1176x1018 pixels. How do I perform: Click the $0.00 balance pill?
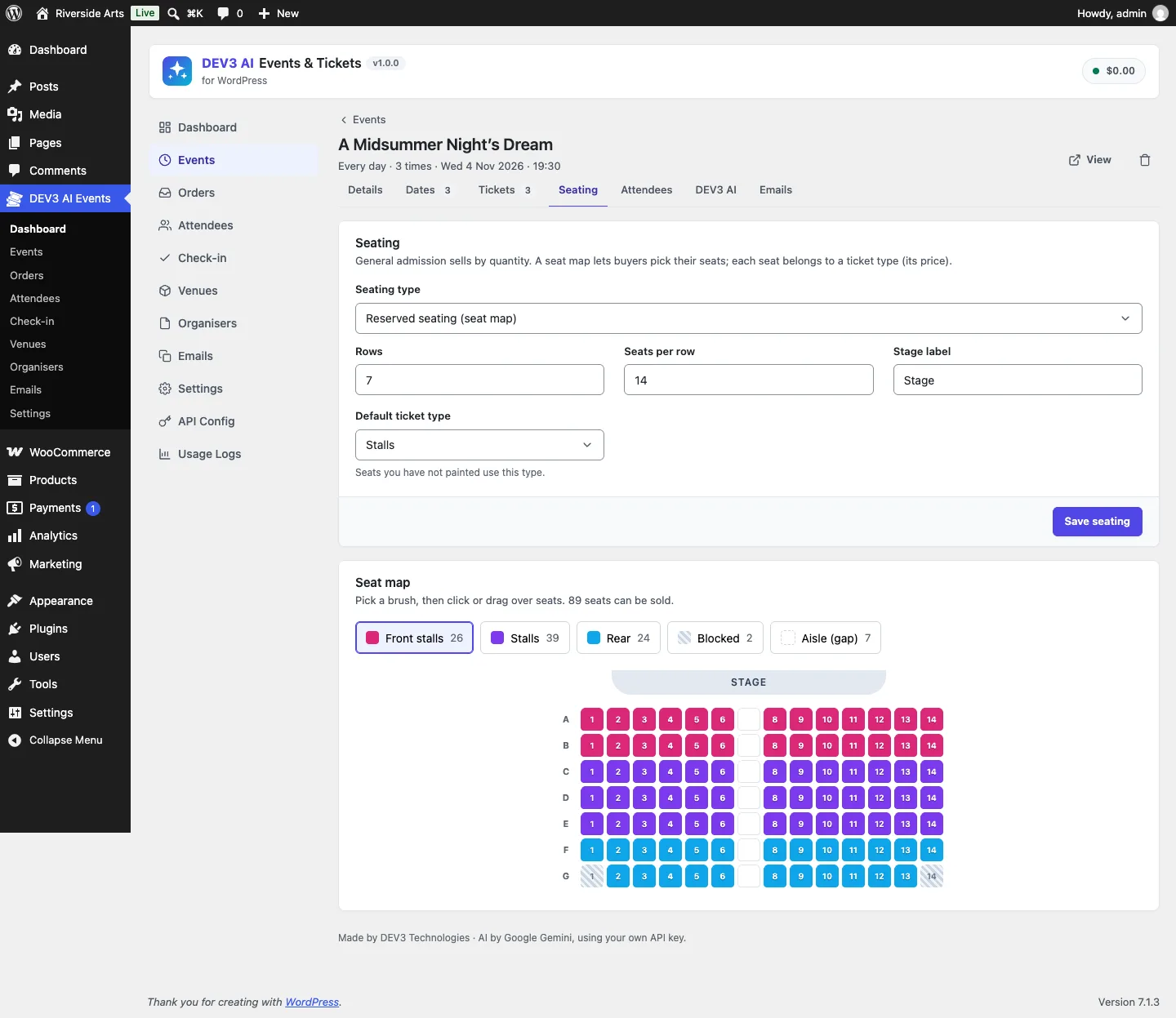coord(1114,71)
